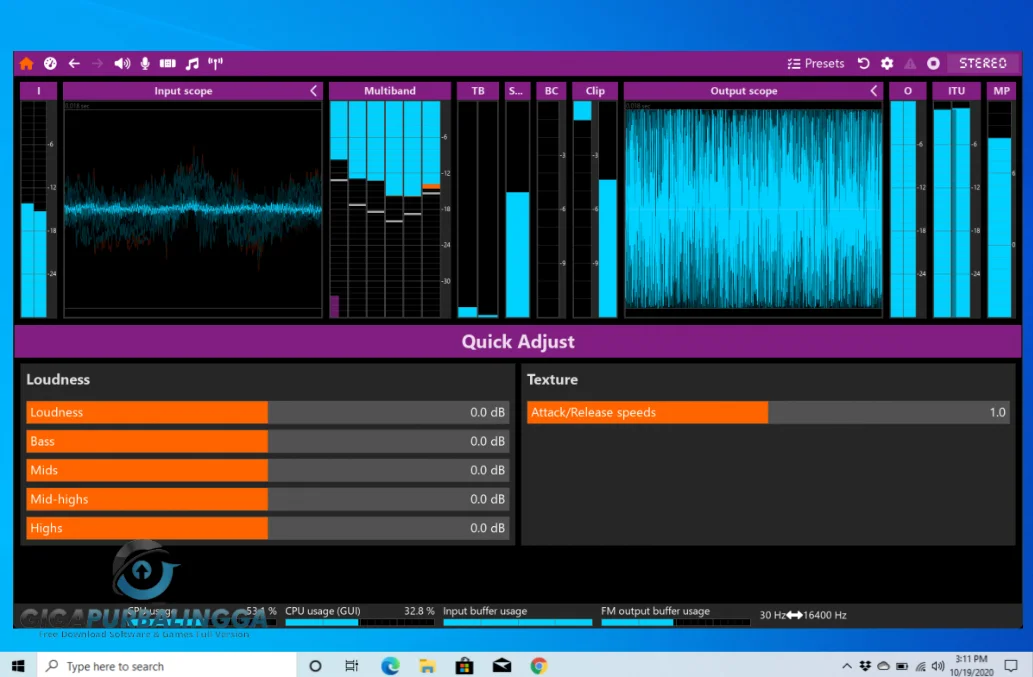The width and height of the screenshot is (1033, 677).
Task: Select the Input scope header
Action: click(x=184, y=91)
